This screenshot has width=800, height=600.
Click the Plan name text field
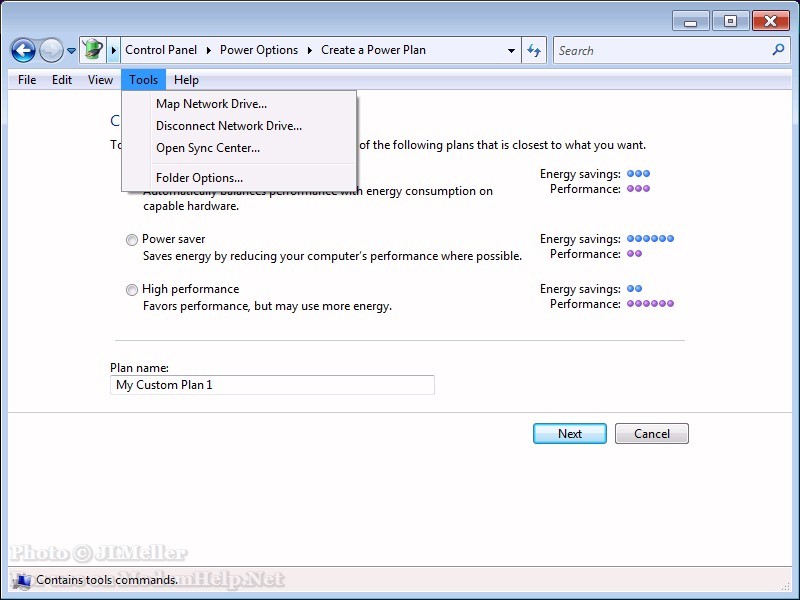pos(272,385)
